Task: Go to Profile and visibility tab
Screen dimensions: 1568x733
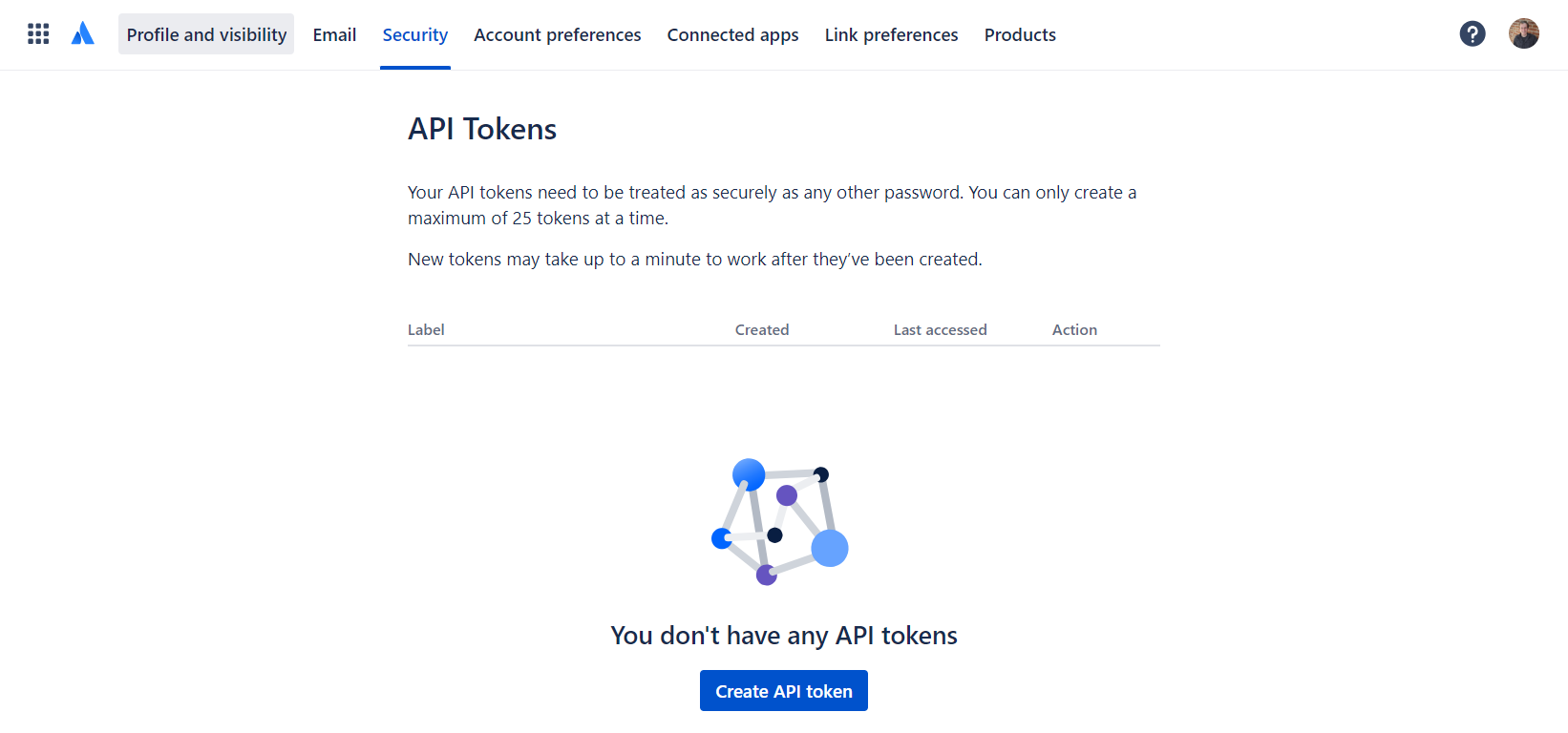Action: click(206, 34)
